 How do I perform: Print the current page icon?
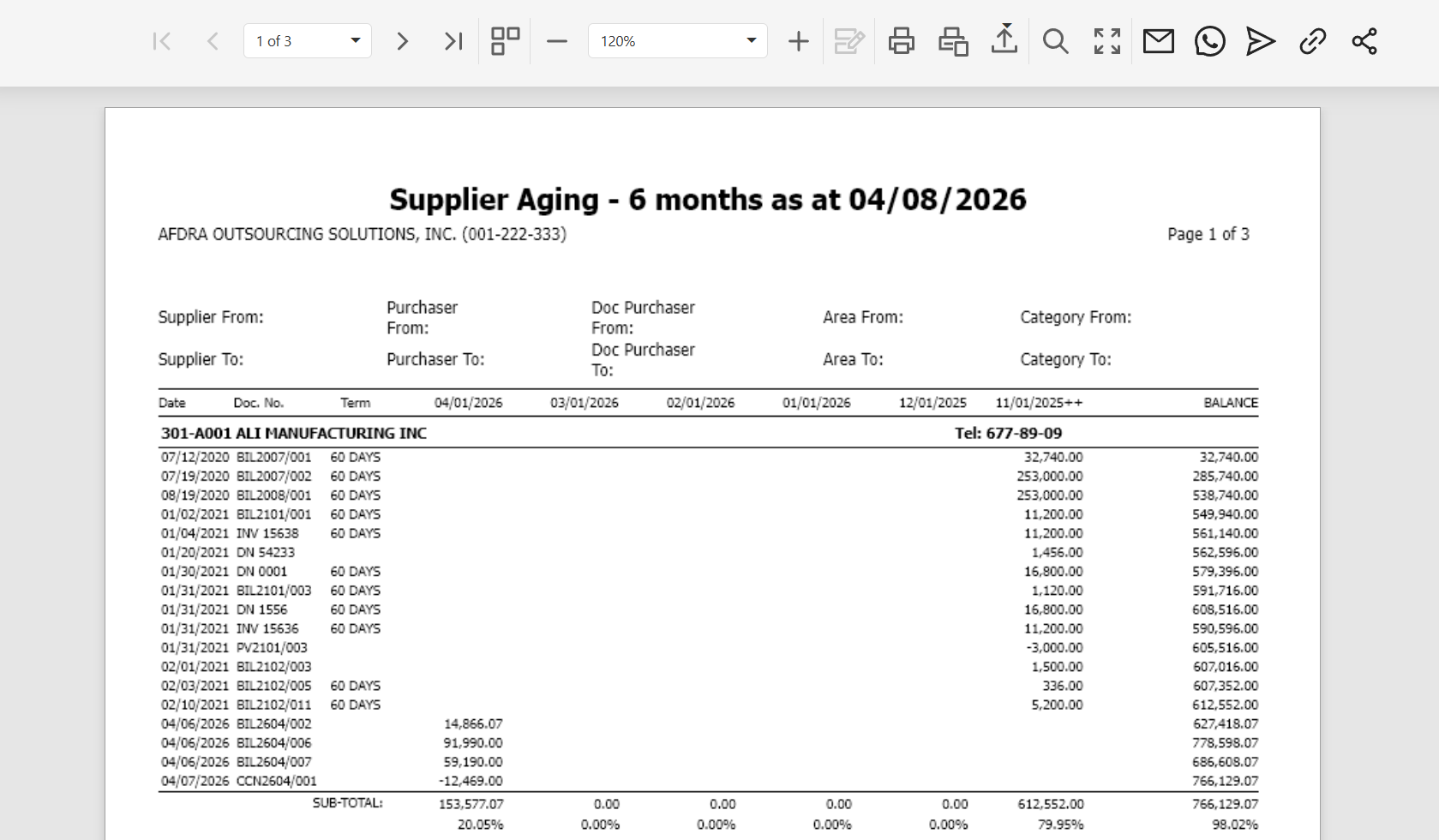click(952, 41)
